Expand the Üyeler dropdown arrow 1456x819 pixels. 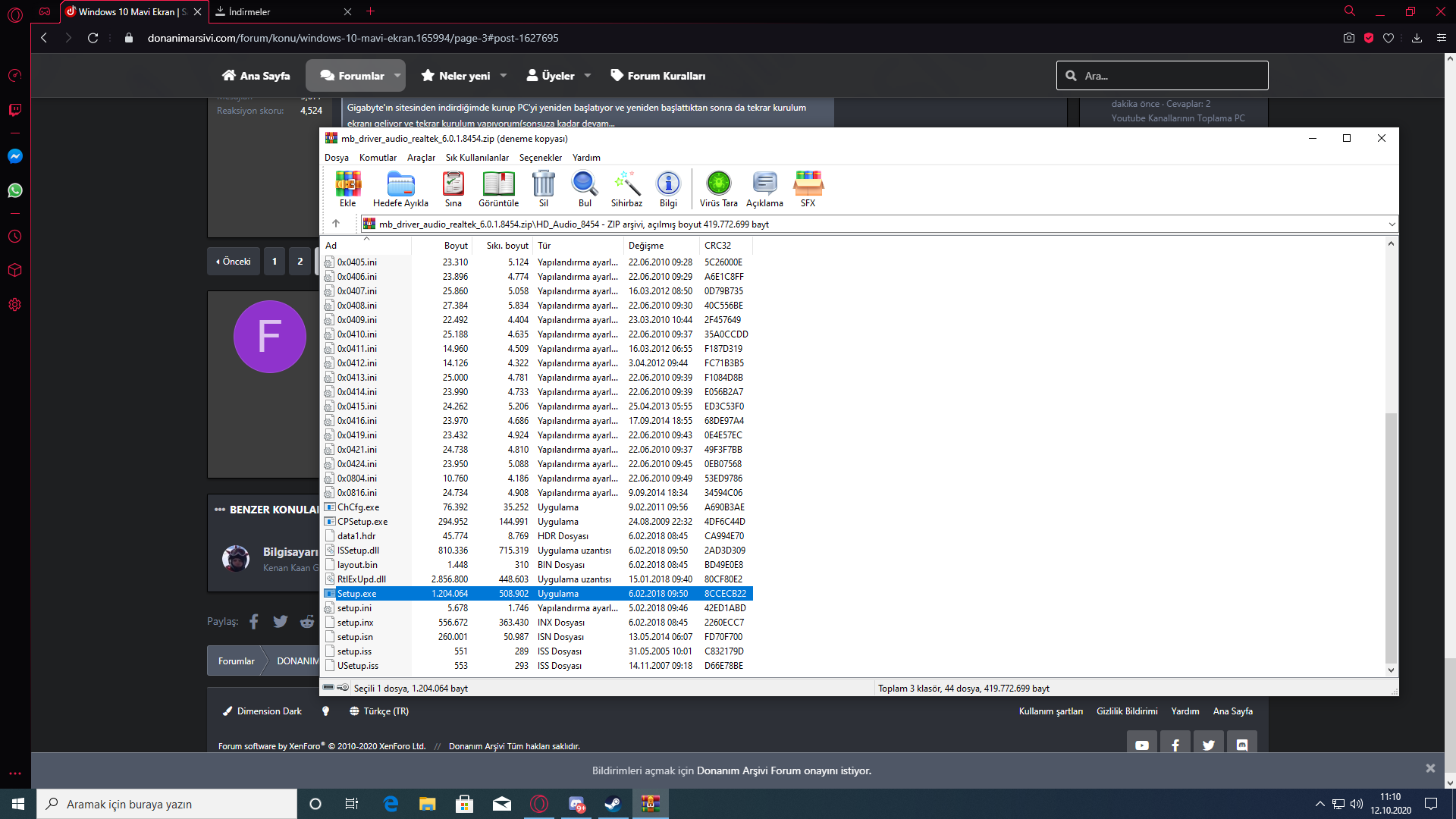(588, 76)
